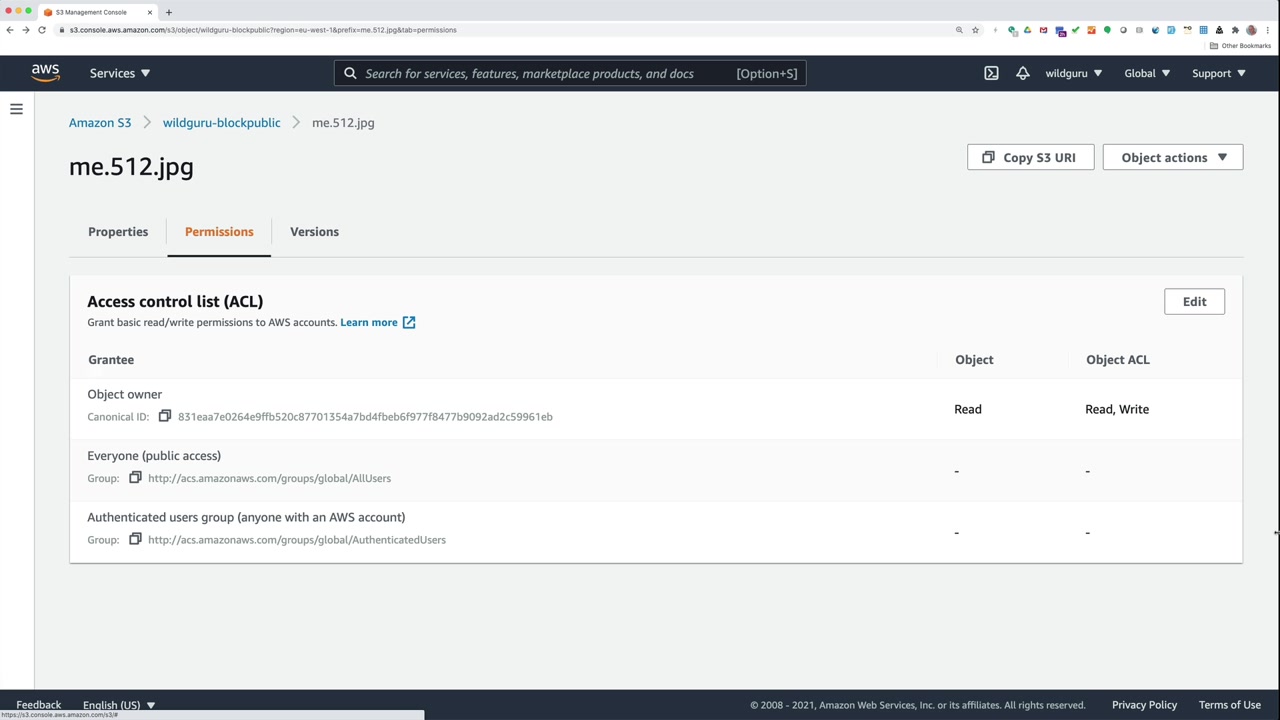Click the Object owner's Read, Write value
The image size is (1280, 720).
tap(1117, 409)
